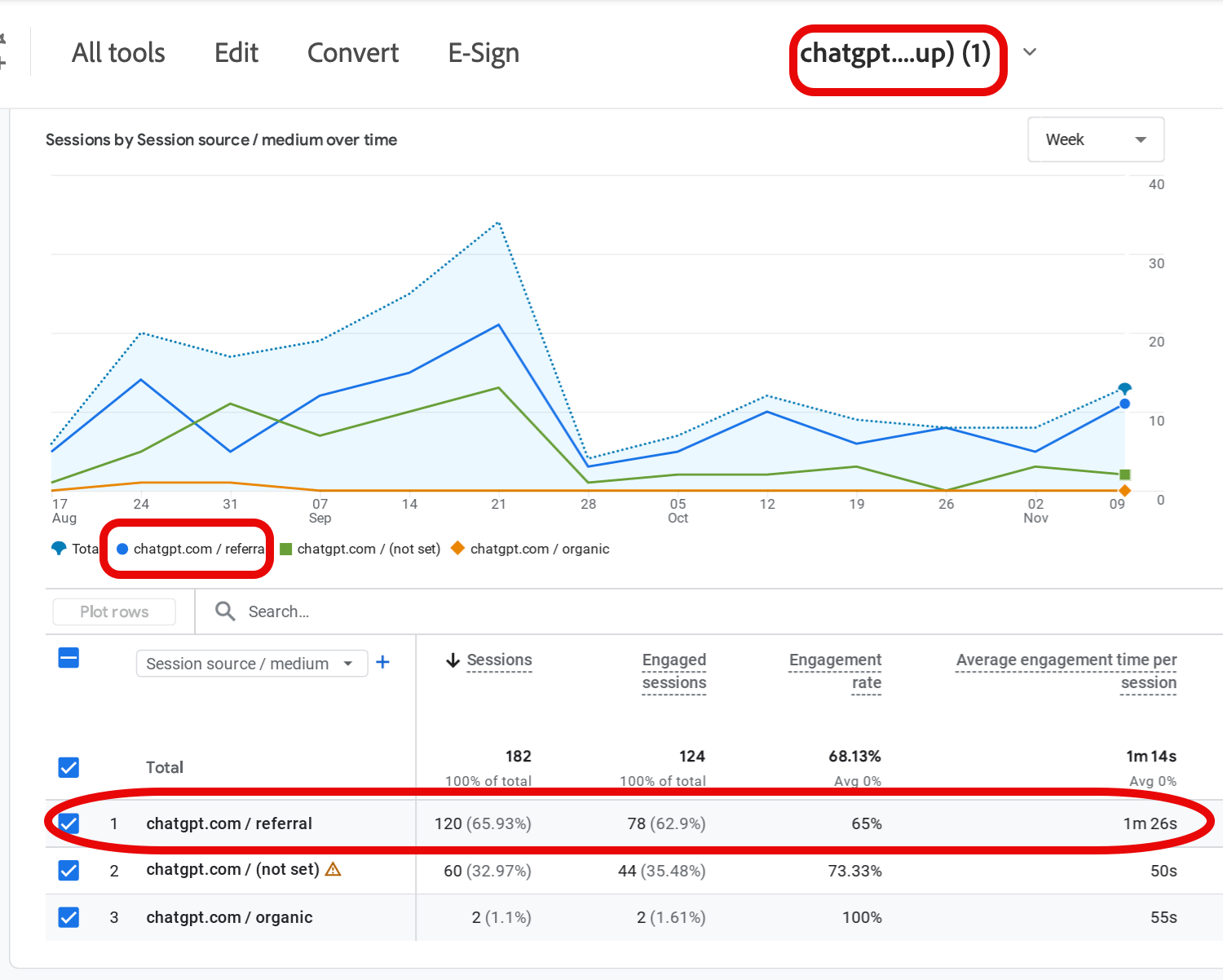The image size is (1223, 980).
Task: Click the descending sort arrow beside Sessions
Action: pos(453,660)
